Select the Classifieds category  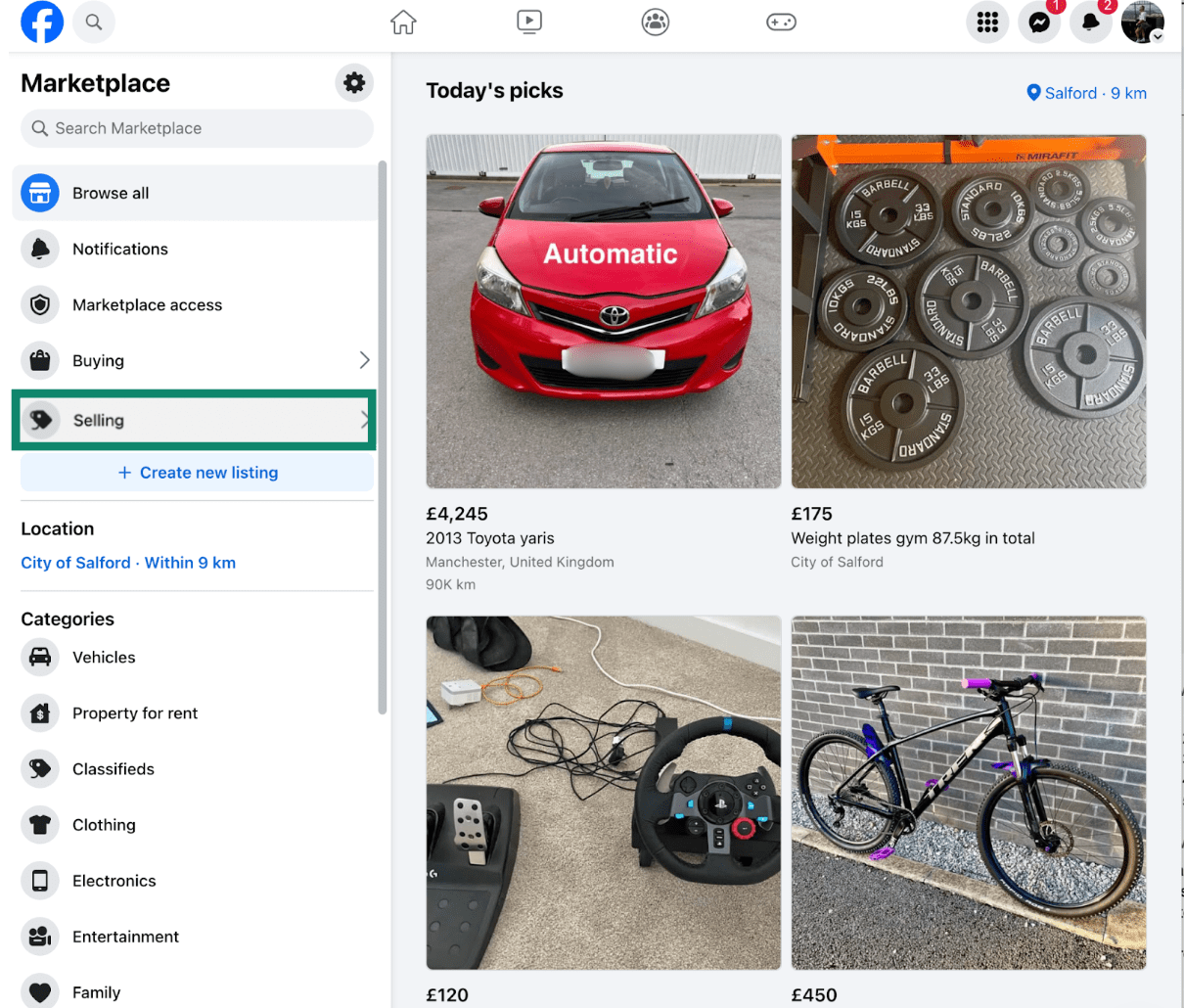(113, 768)
